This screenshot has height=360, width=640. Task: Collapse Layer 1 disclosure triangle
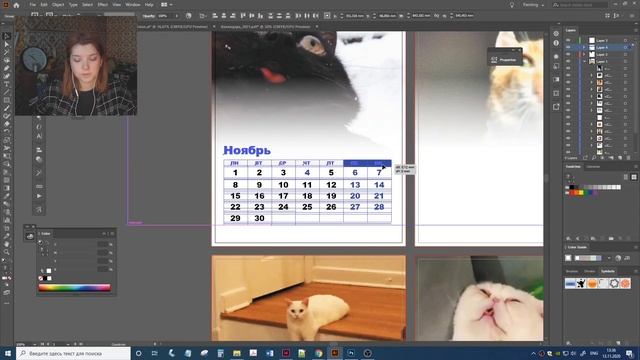(x=584, y=61)
